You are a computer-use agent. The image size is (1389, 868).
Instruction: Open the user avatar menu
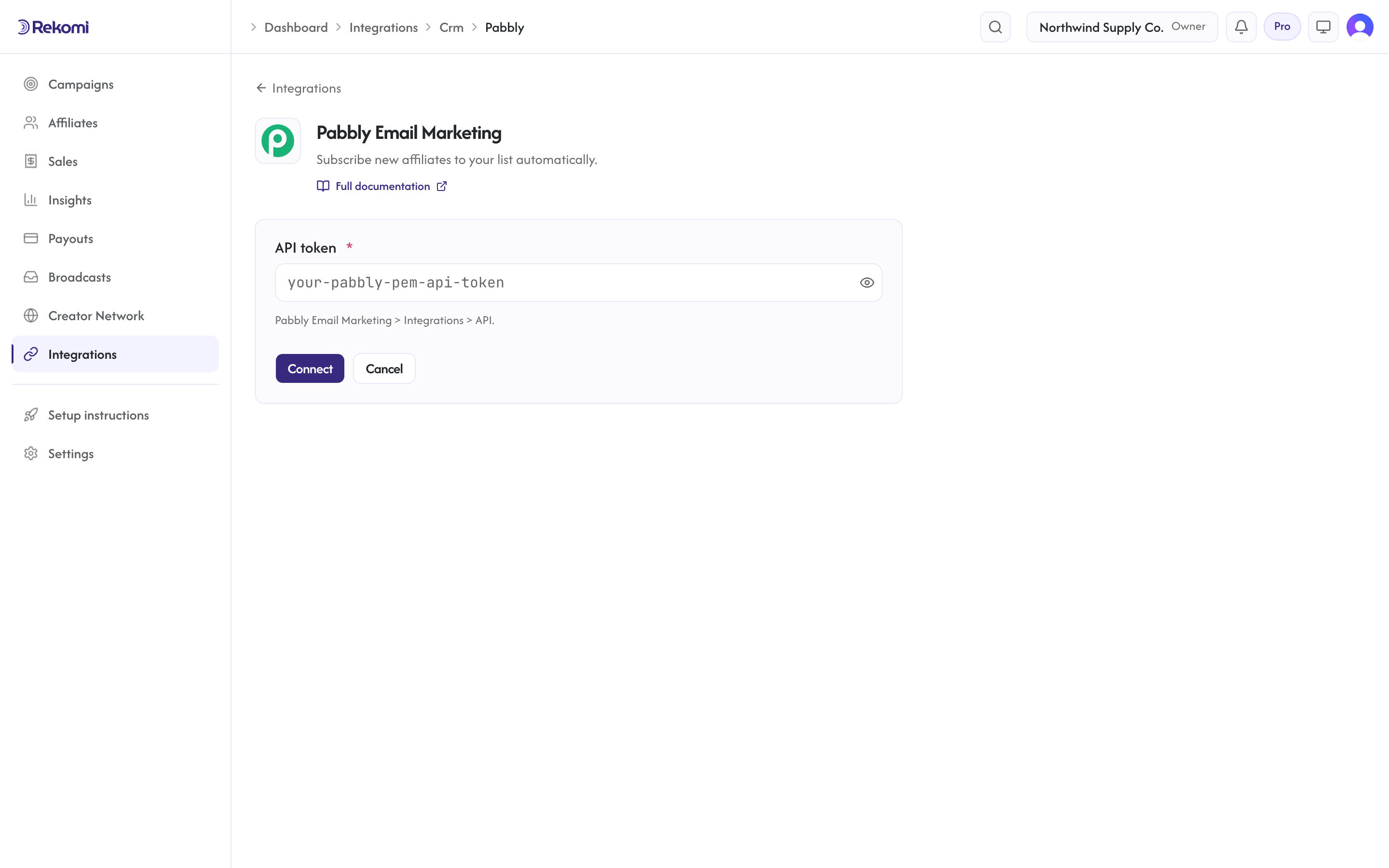1360,27
